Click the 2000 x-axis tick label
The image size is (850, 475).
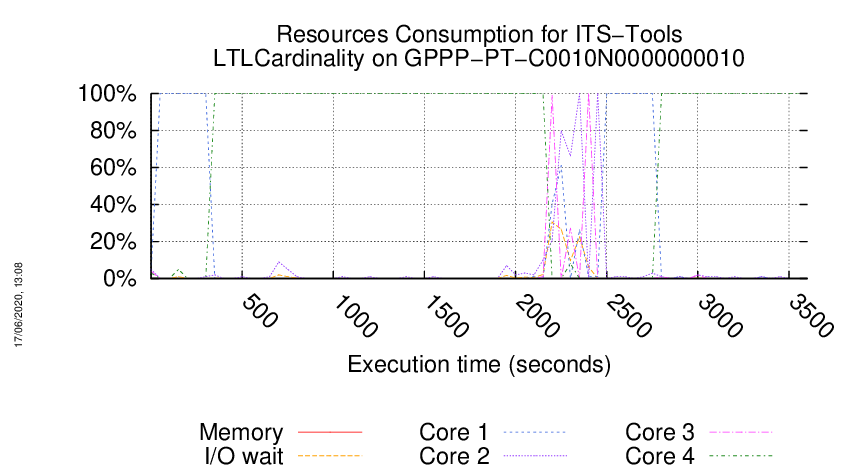tap(538, 316)
